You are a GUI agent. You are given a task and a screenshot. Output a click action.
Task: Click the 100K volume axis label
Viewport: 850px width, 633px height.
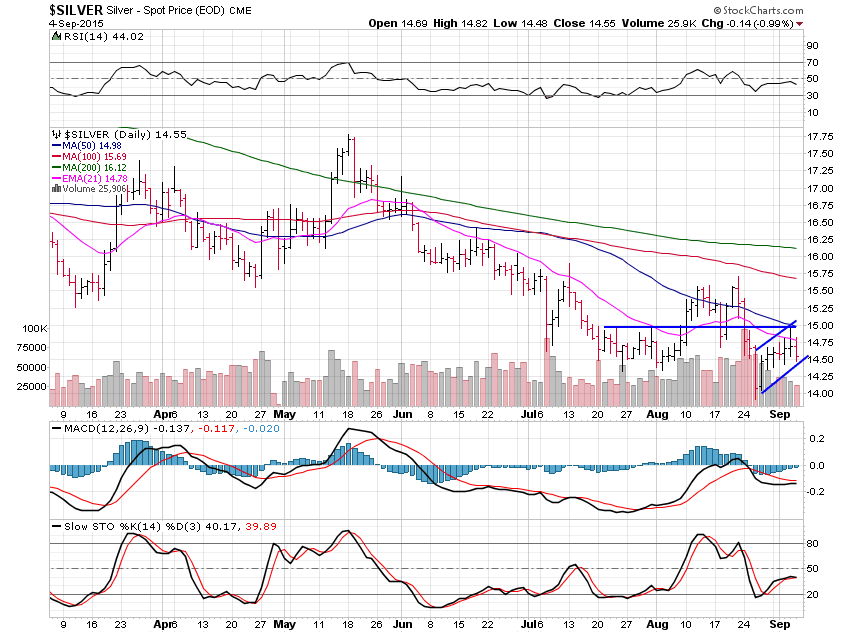(35, 328)
